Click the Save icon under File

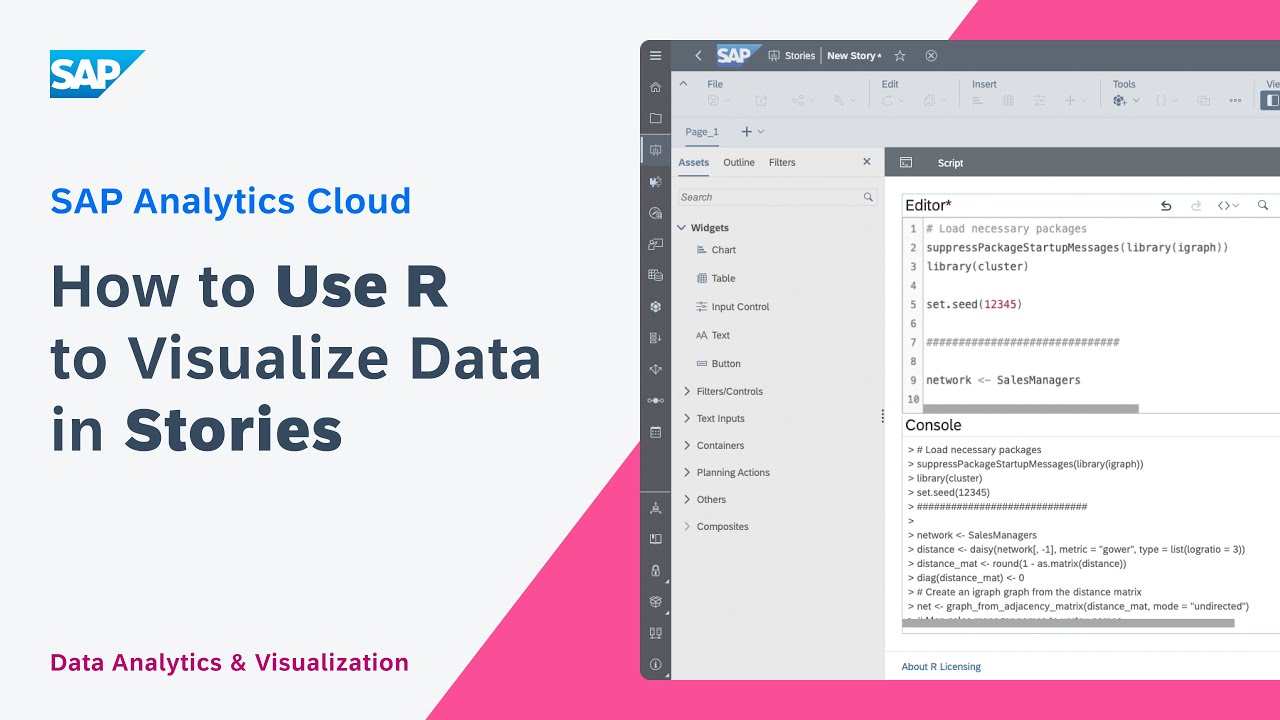pos(713,101)
